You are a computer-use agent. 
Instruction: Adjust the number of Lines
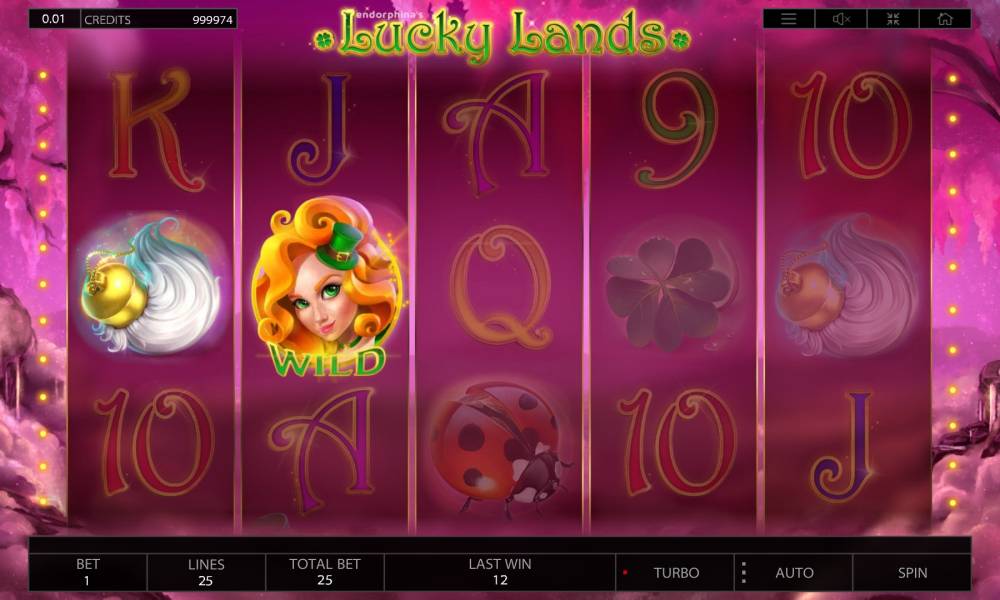coord(206,573)
